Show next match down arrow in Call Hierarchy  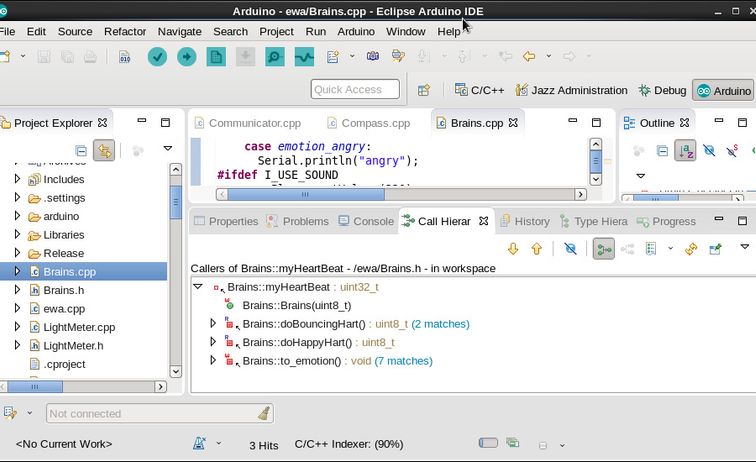[513, 249]
